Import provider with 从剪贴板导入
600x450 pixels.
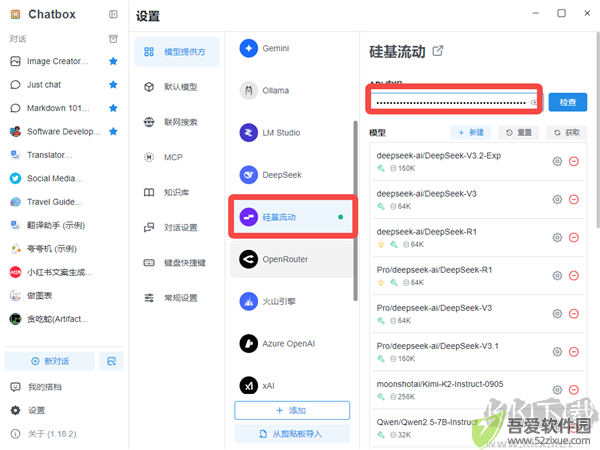(292, 434)
